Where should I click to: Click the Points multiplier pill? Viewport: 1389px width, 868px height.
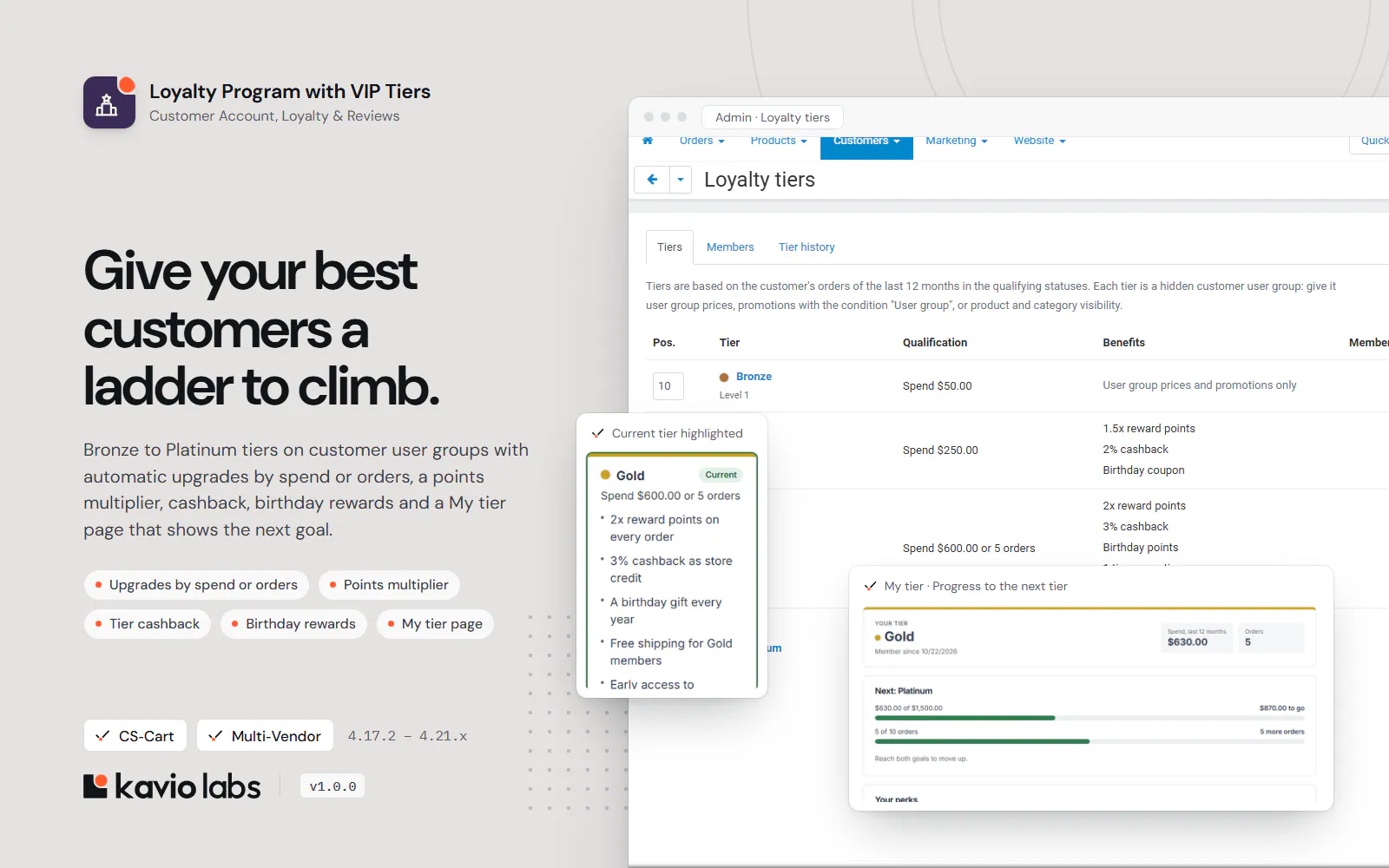389,585
